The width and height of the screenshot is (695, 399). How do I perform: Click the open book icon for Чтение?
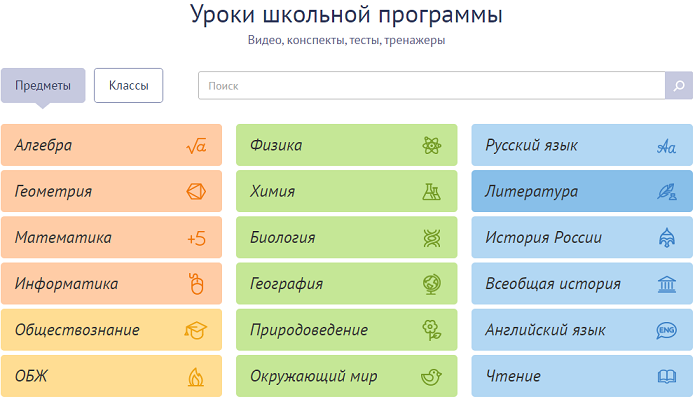666,377
